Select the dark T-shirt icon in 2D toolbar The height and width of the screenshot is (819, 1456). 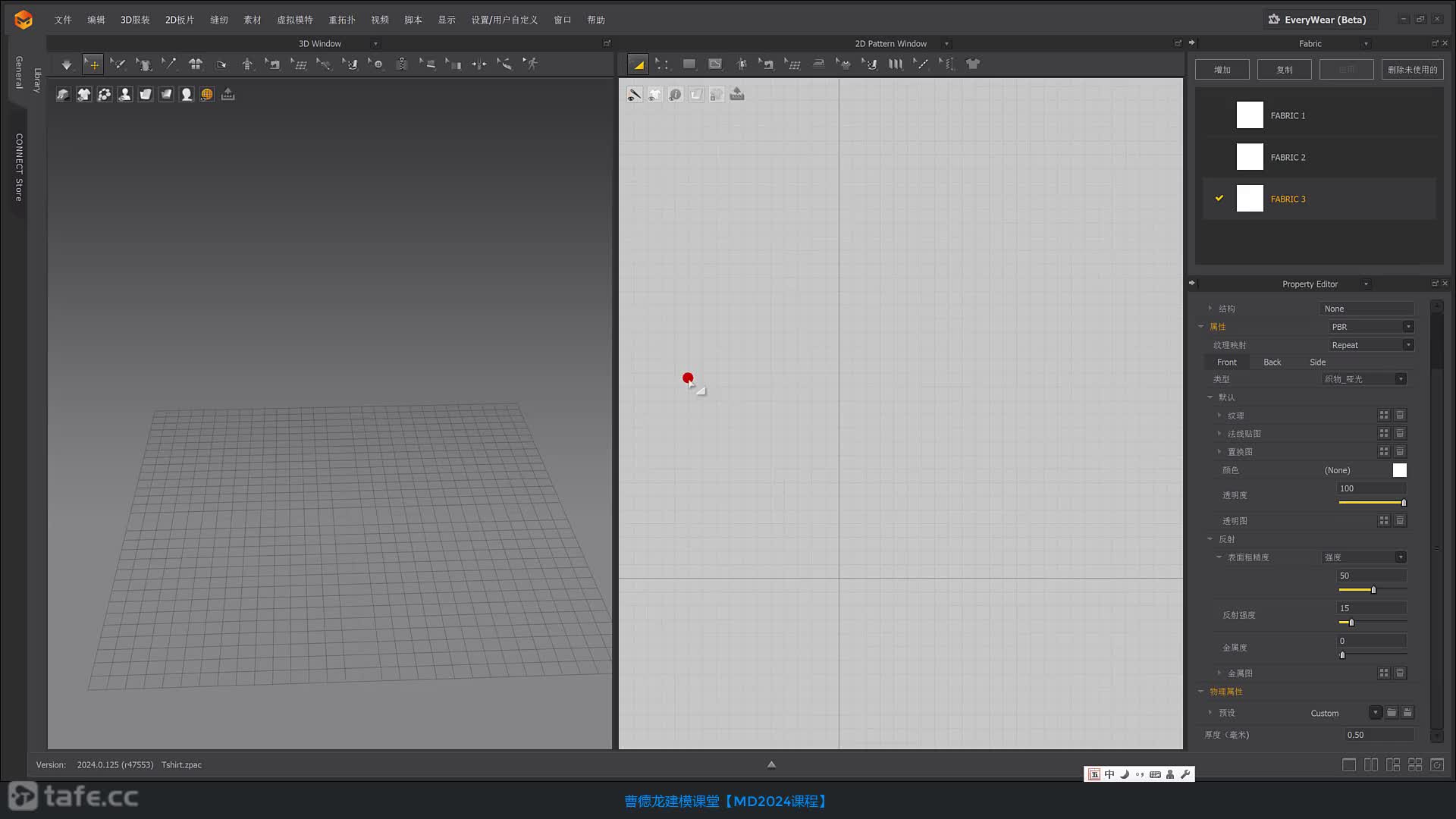(x=973, y=64)
